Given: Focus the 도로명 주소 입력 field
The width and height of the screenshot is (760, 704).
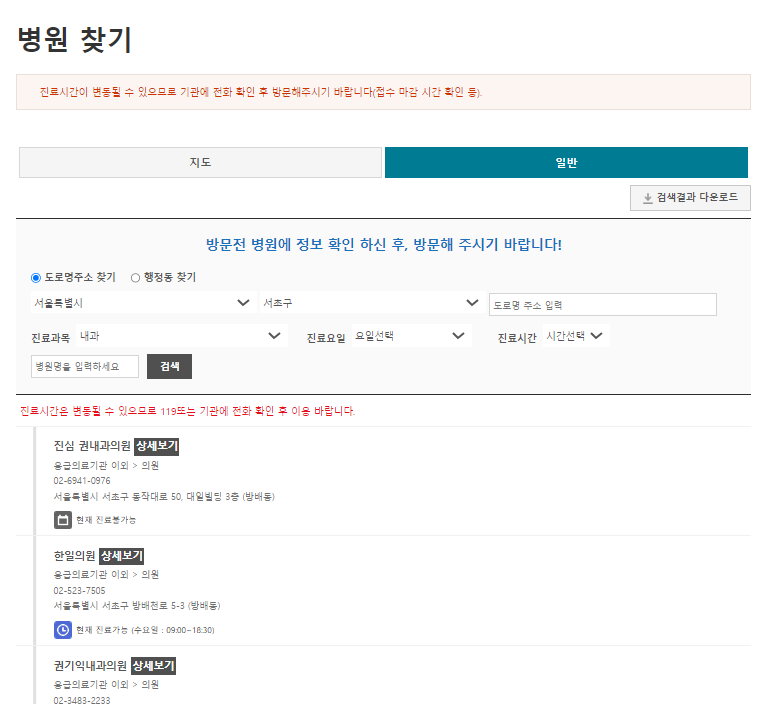Looking at the screenshot, I should coord(602,305).
